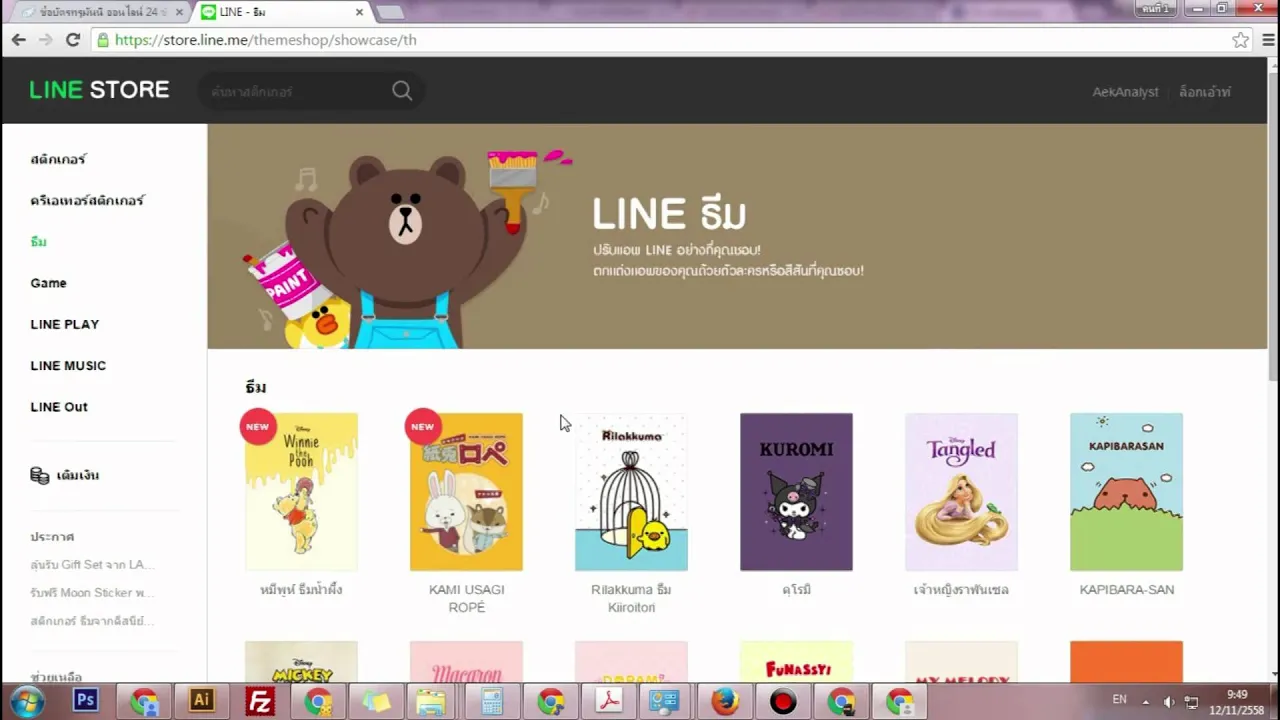Click the เติมเงิน link
Viewport: 1280px width, 720px height.
click(x=77, y=475)
